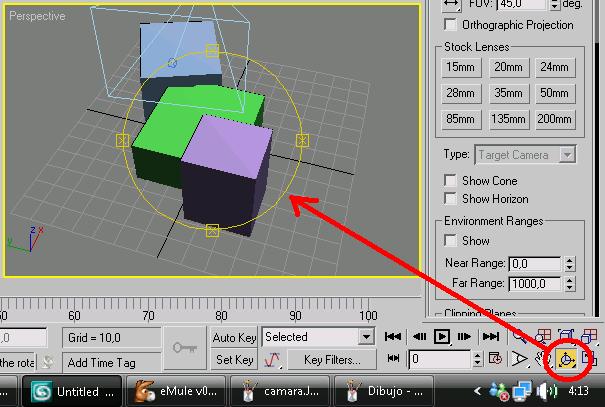Click the Near Range spinner arrows

tap(570, 263)
